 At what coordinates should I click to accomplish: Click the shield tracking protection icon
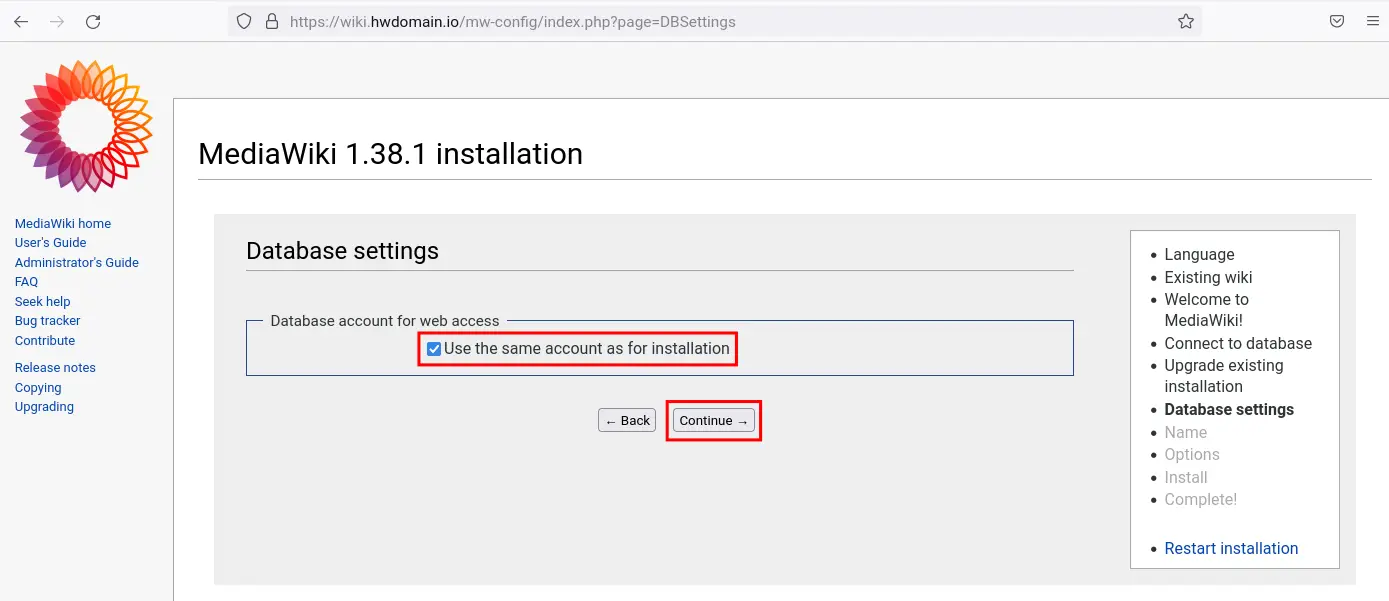[245, 21]
